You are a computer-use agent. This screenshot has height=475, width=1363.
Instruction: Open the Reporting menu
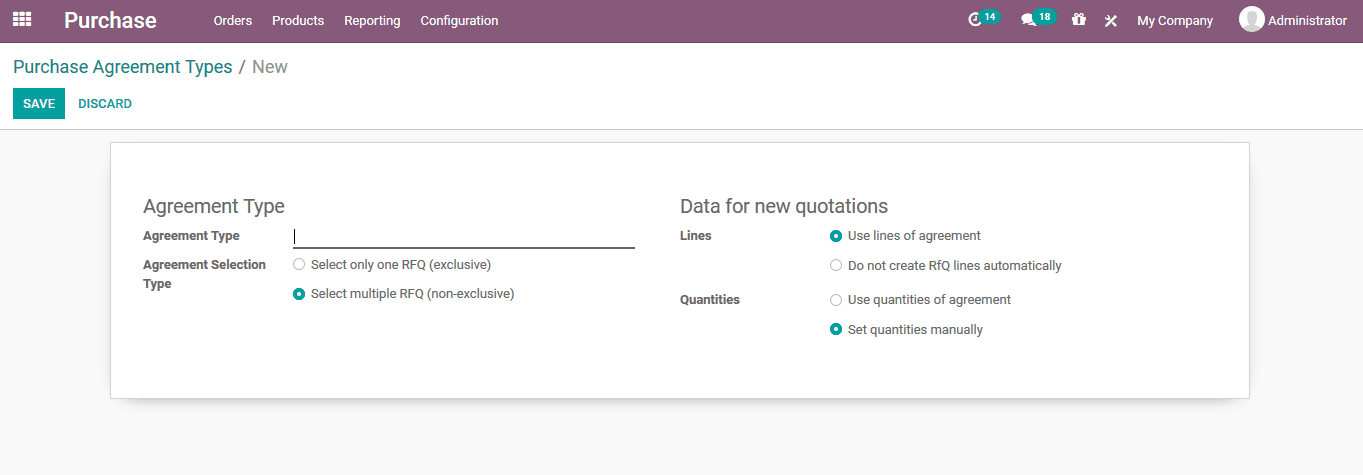coord(372,21)
